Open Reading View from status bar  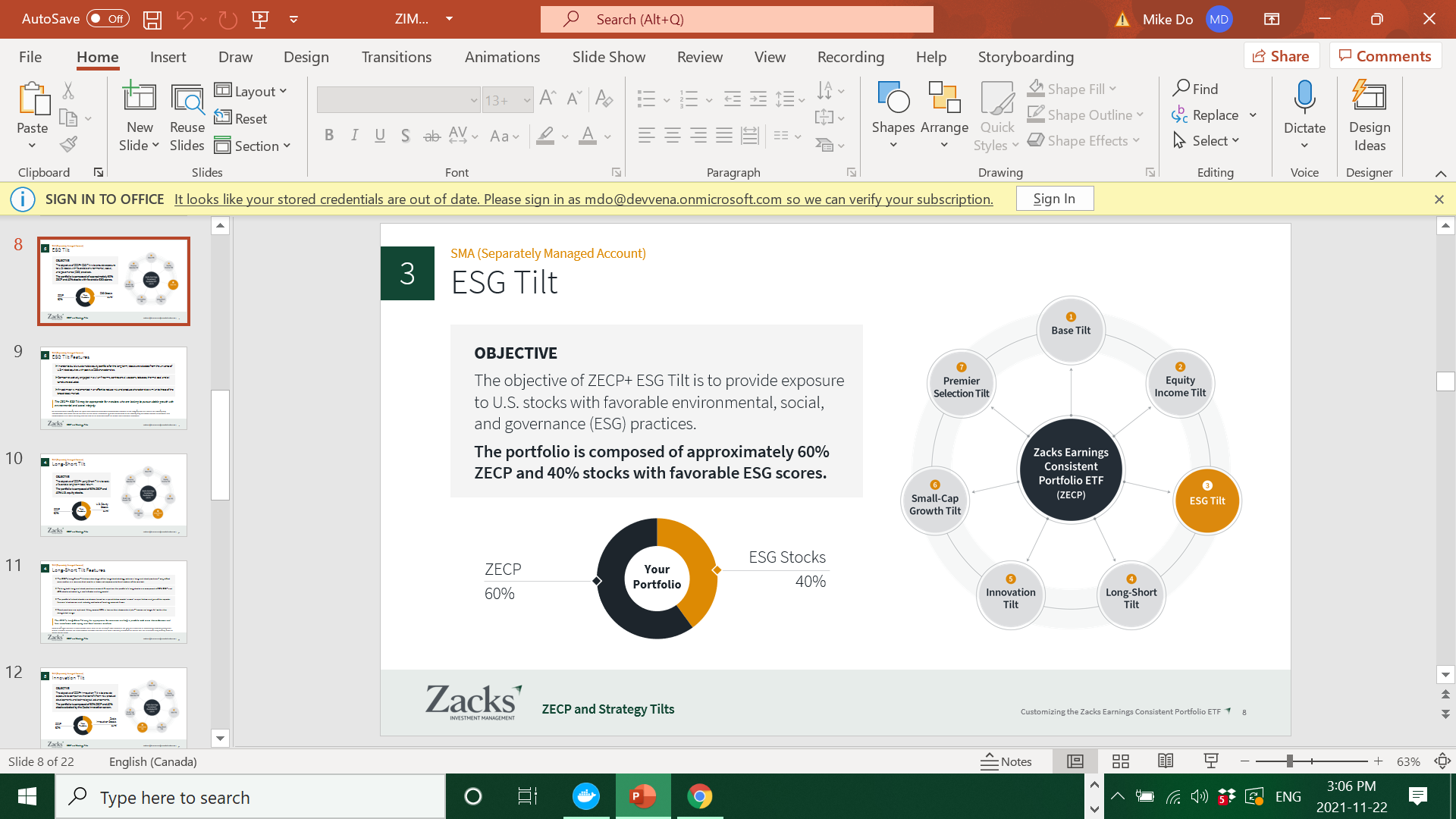click(x=1166, y=761)
